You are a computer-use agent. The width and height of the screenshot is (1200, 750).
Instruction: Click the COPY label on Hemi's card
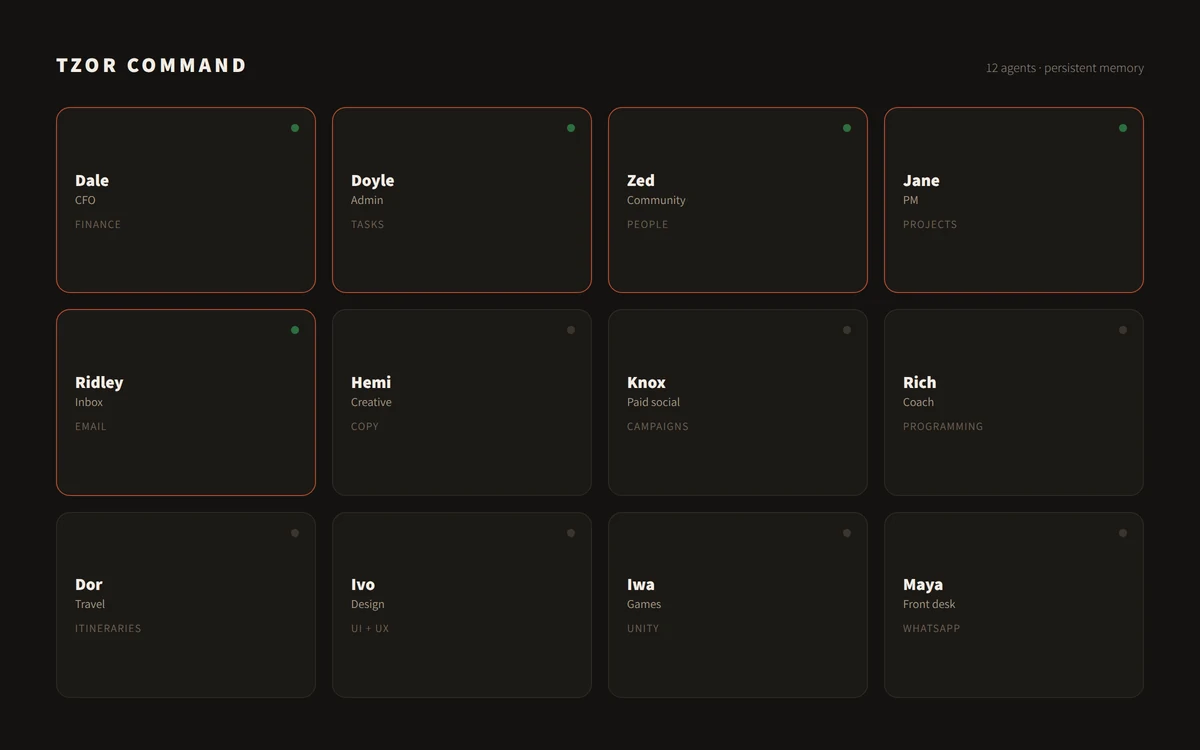pos(365,427)
